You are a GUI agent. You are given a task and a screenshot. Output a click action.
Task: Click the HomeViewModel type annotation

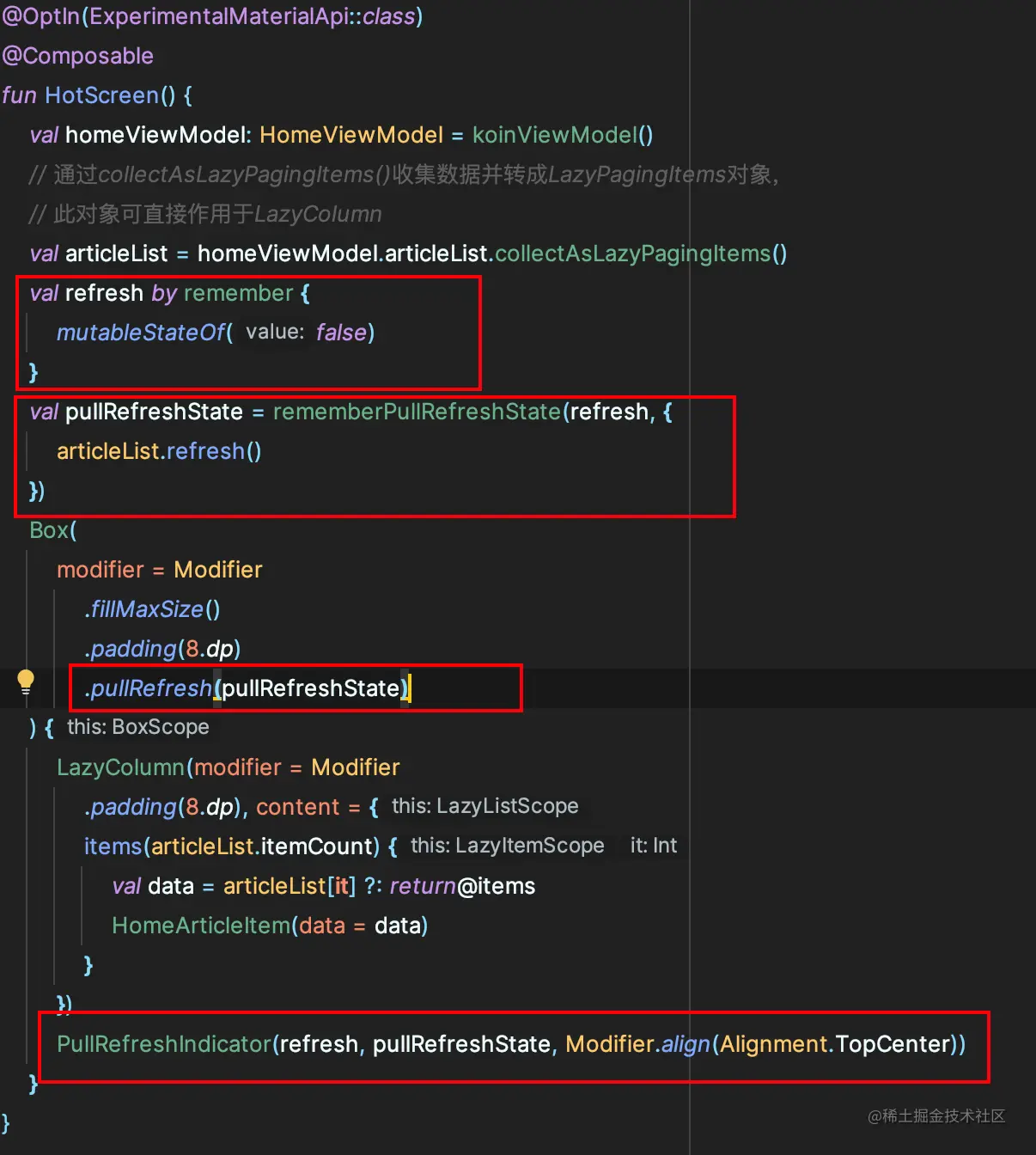pyautogui.click(x=351, y=135)
